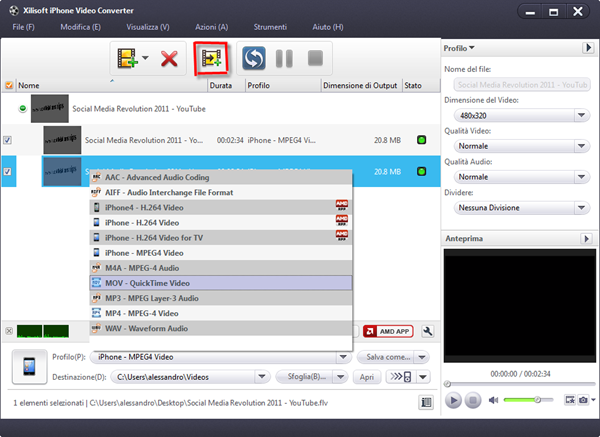The height and width of the screenshot is (437, 600).
Task: Take a snapshot with camera icon
Action: click(583, 400)
